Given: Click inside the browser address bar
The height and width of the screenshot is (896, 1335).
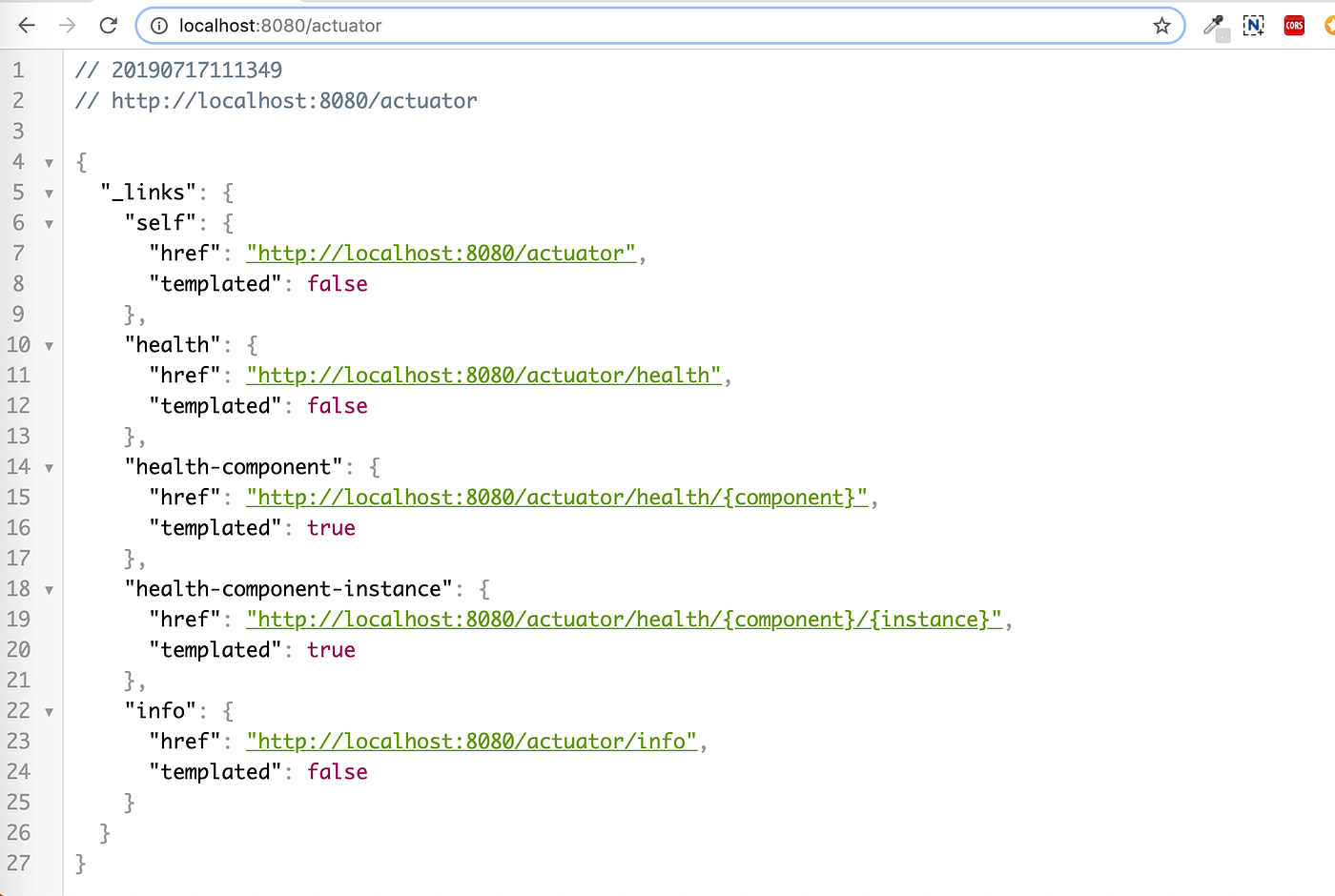Looking at the screenshot, I should (572, 26).
